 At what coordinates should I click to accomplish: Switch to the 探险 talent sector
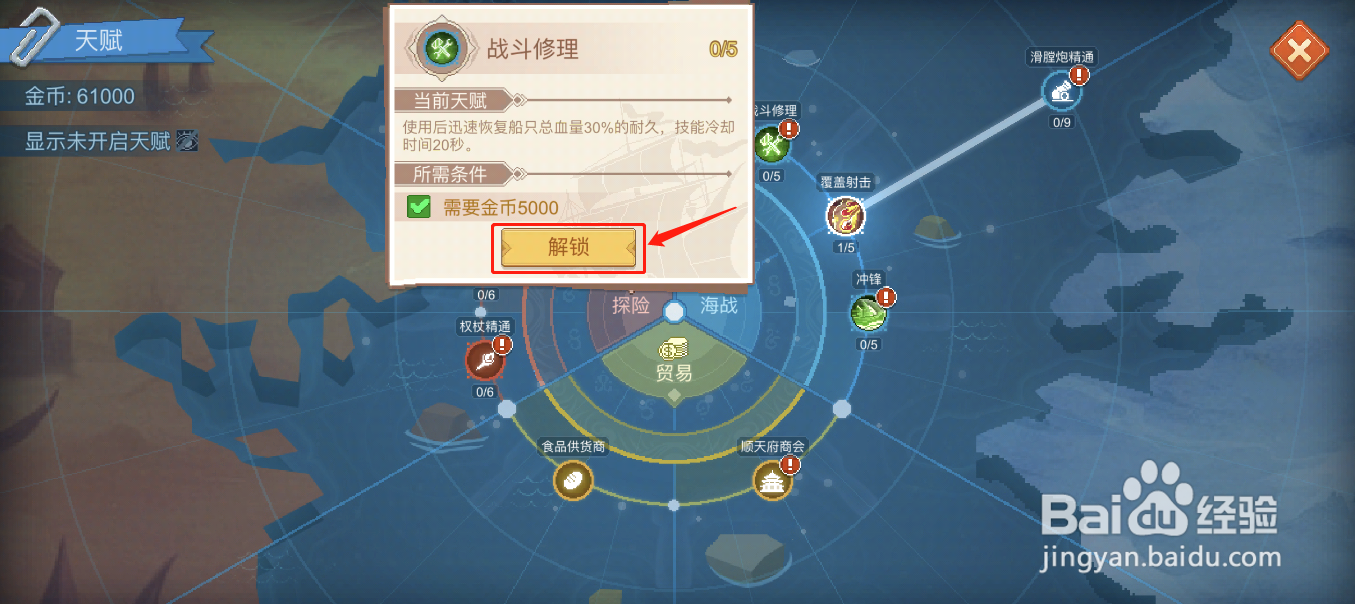(631, 306)
